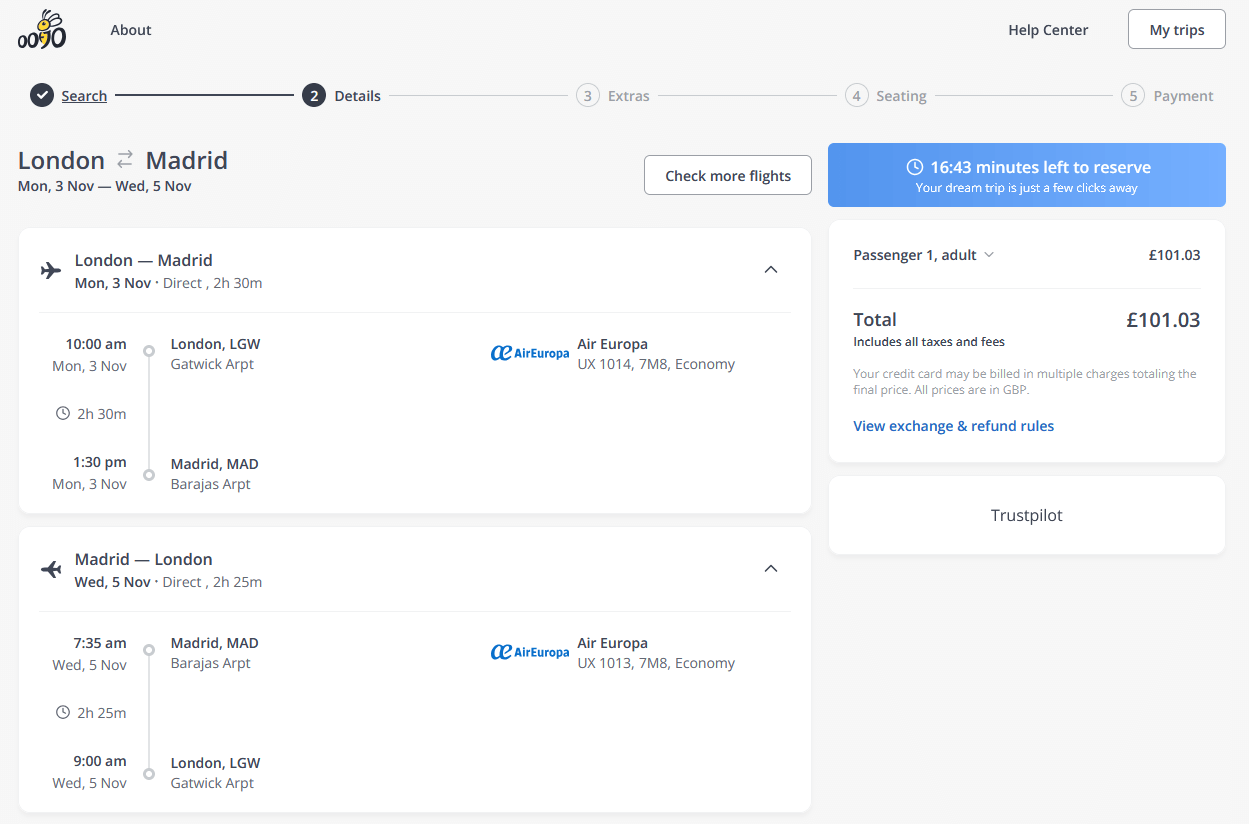Go back to the Search step

[x=84, y=96]
